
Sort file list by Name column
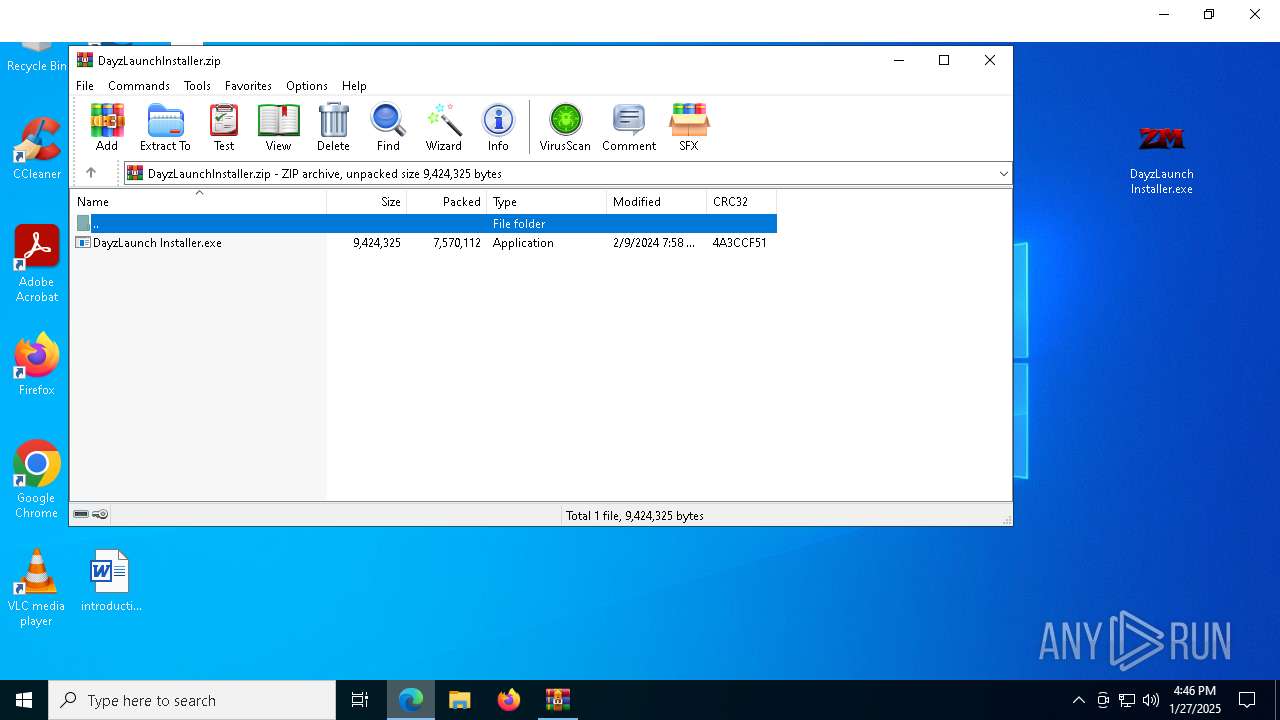click(x=198, y=202)
